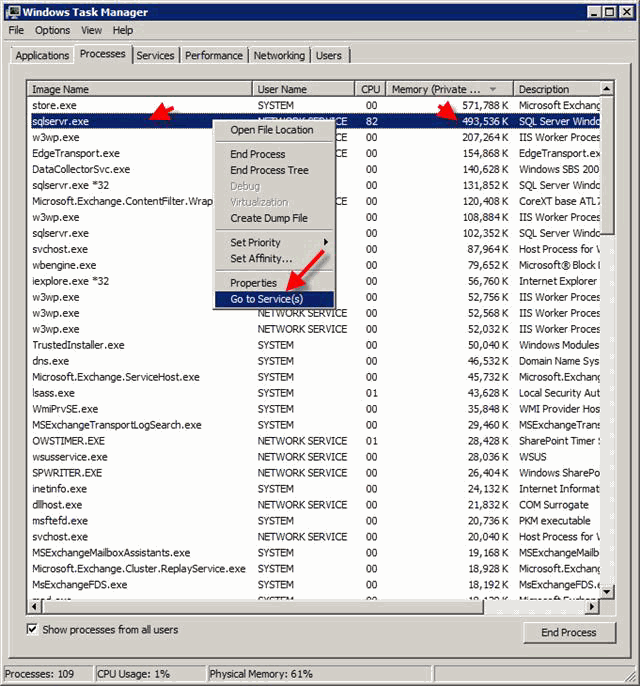Viewport: 640px width, 686px height.
Task: Select the MSExchangeMailboxAssistants.exe process
Action: pos(314,553)
